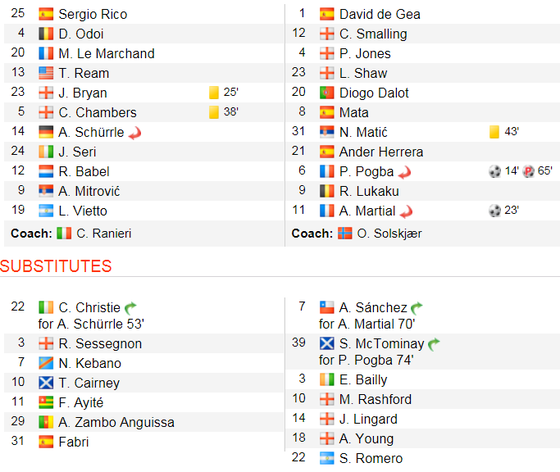Click the goal ball icon for A. Martial
560x472 pixels.
point(495,211)
